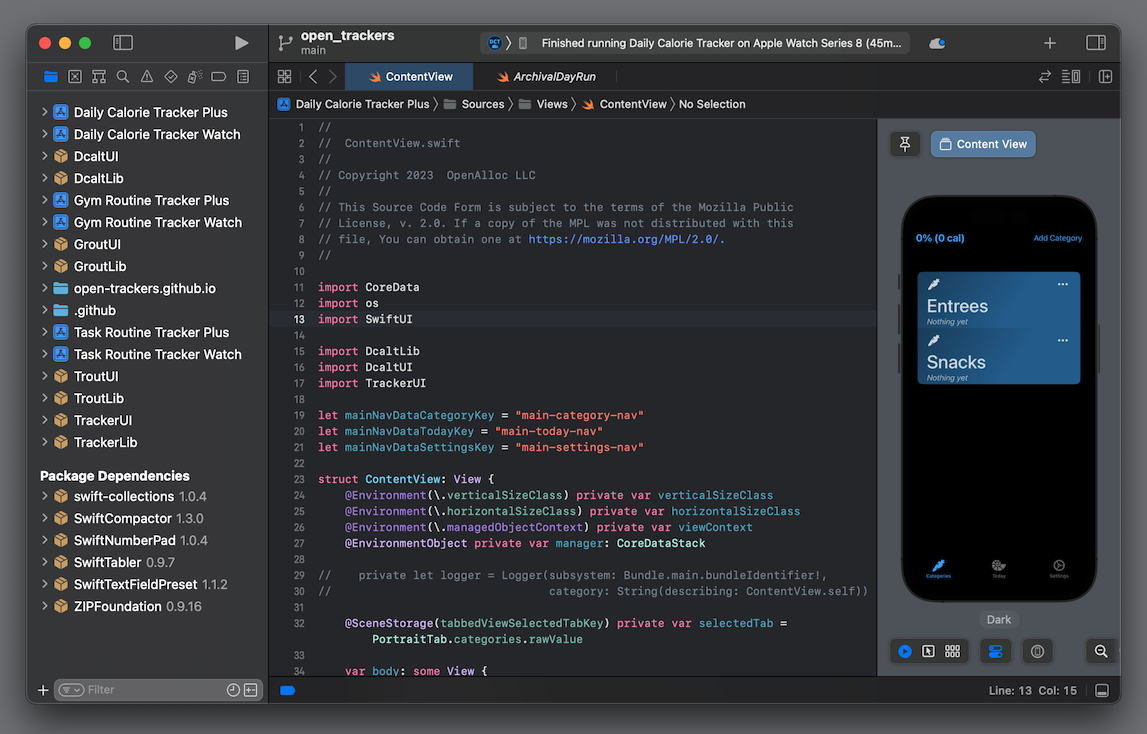
Task: Click the Xcode Cloud status icon
Action: click(x=937, y=43)
